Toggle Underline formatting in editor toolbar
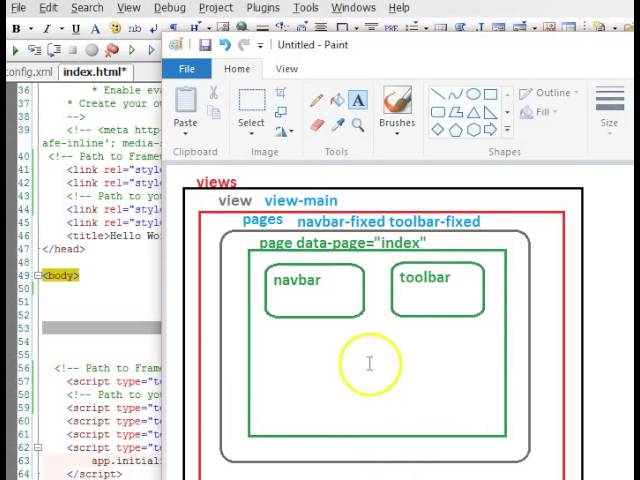 tap(76, 29)
